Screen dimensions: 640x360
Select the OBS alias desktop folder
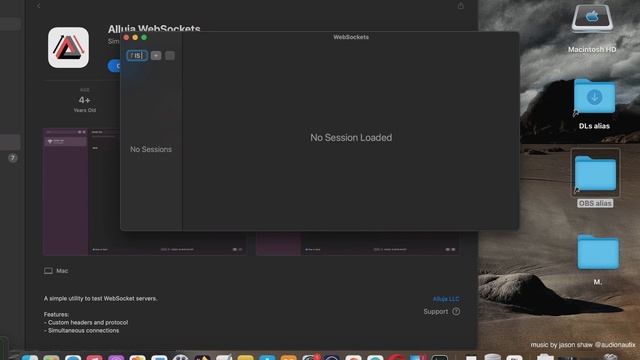(596, 173)
